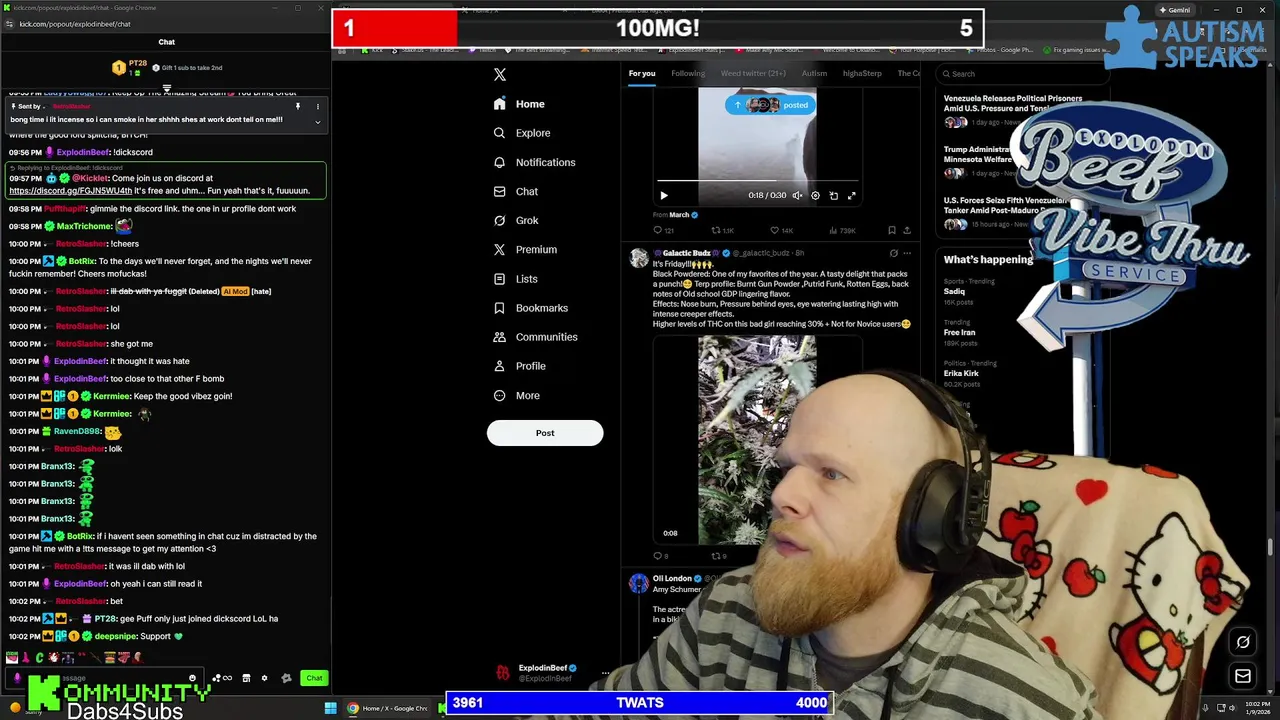Screen dimensions: 1280x720
Task: Open the Galactic Budz cannabis video thumbnail
Action: [757, 440]
